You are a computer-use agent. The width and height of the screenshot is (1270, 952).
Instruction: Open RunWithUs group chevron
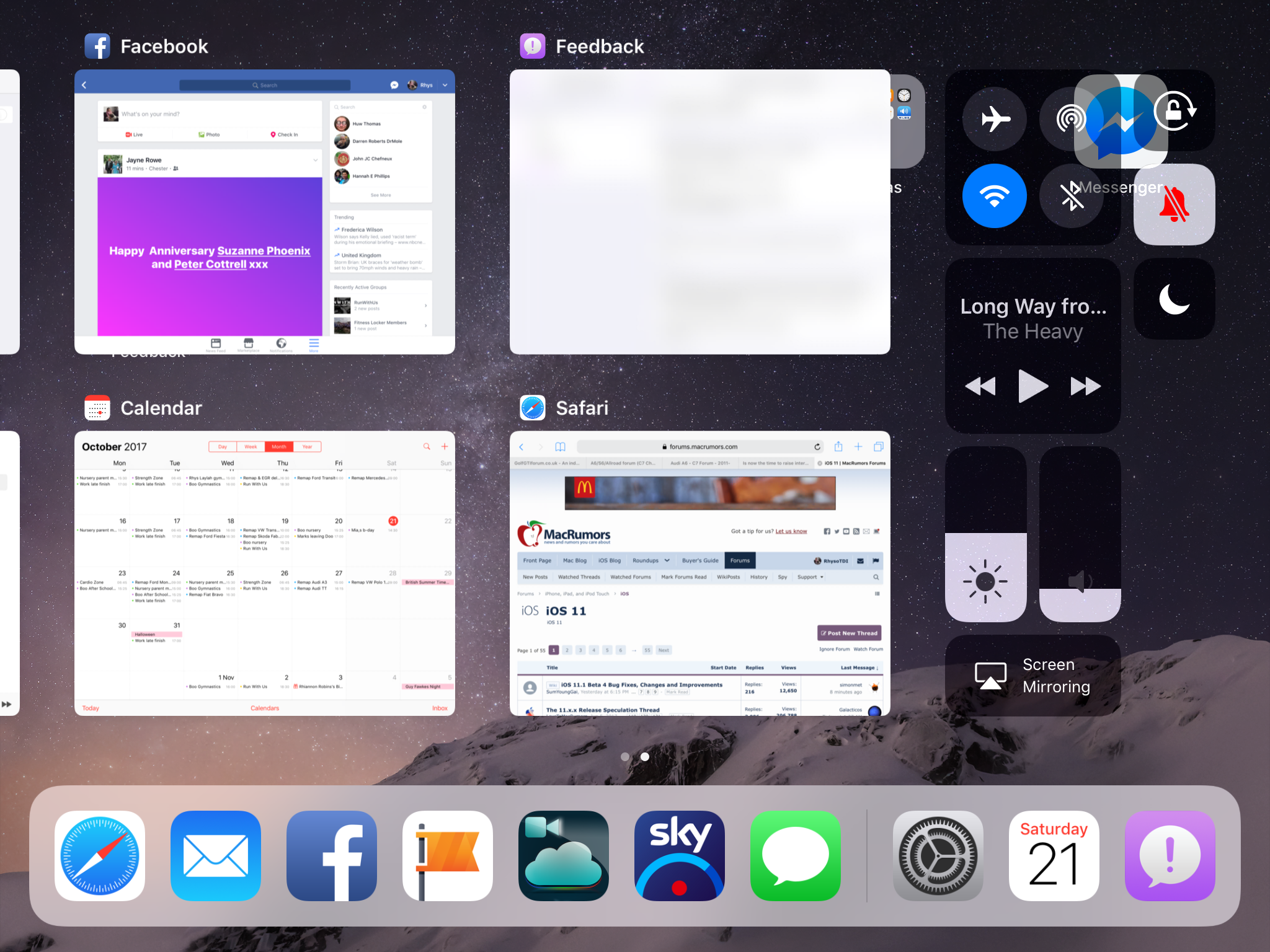425,306
